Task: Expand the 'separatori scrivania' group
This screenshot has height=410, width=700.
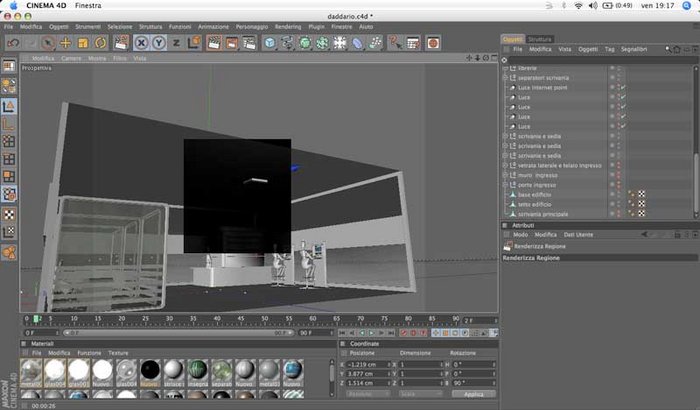Action: click(505, 78)
